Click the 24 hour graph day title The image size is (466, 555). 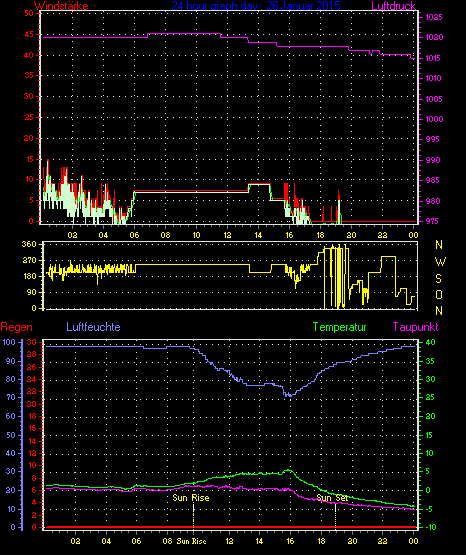point(256,6)
